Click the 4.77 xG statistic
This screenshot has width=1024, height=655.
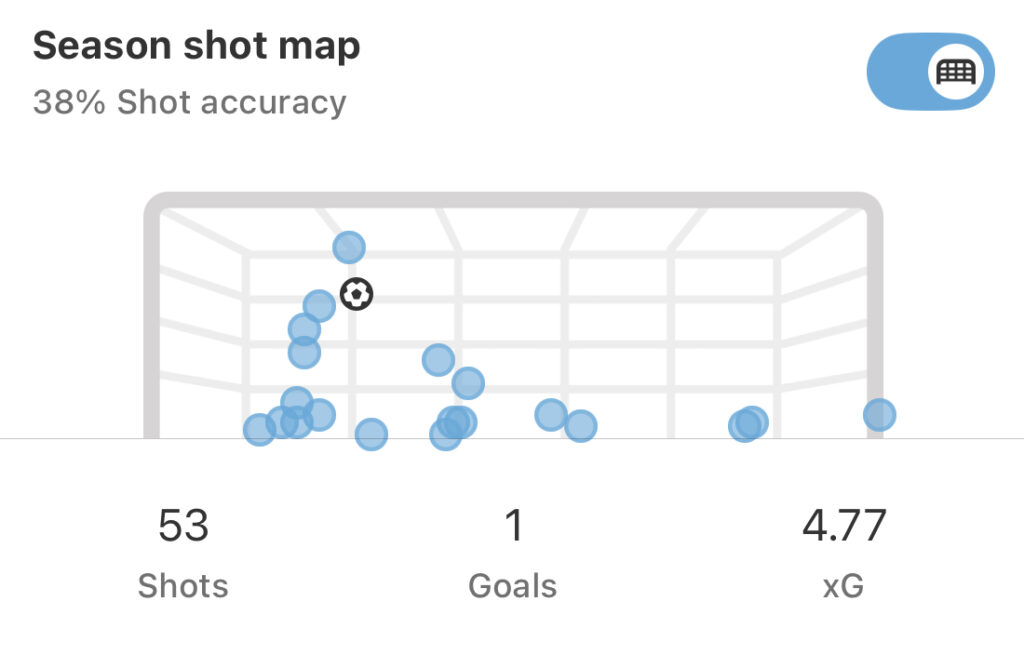pyautogui.click(x=844, y=553)
